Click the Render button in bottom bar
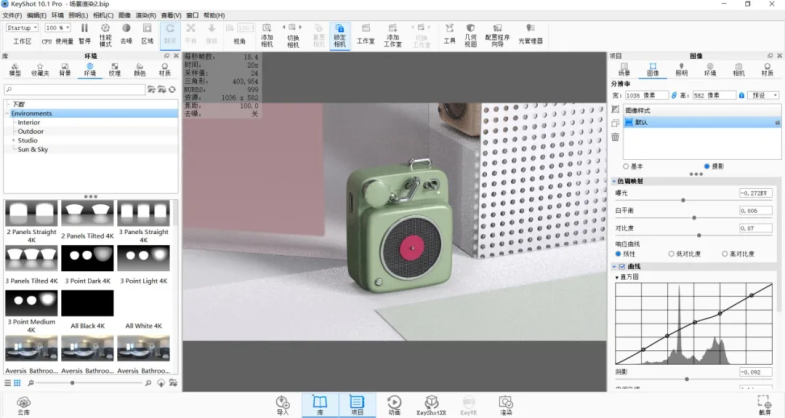Viewport: 785px width, 418px height. point(506,404)
